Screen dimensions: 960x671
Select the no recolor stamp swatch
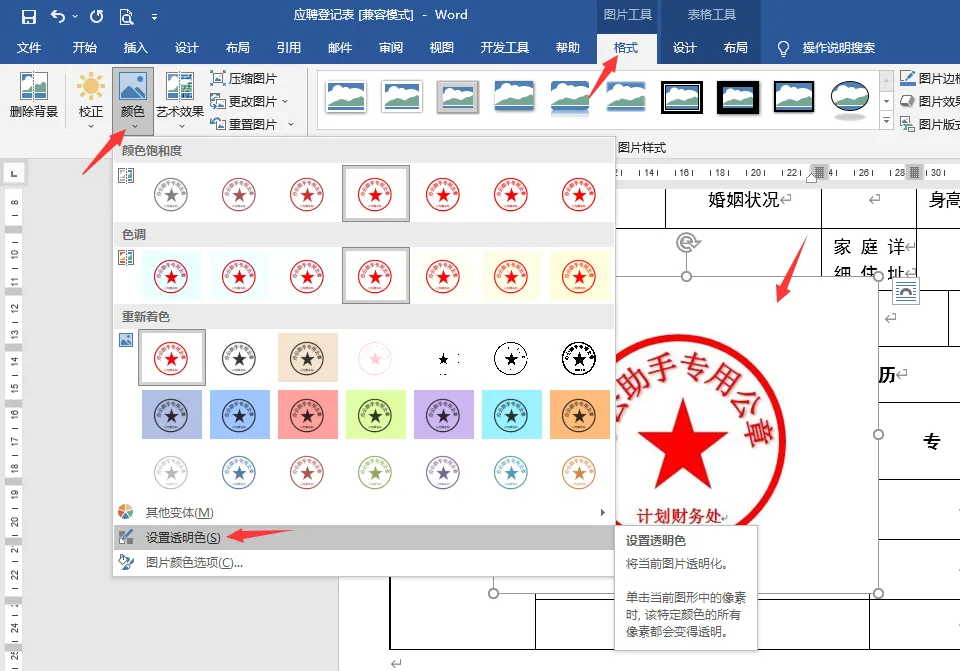[171, 358]
